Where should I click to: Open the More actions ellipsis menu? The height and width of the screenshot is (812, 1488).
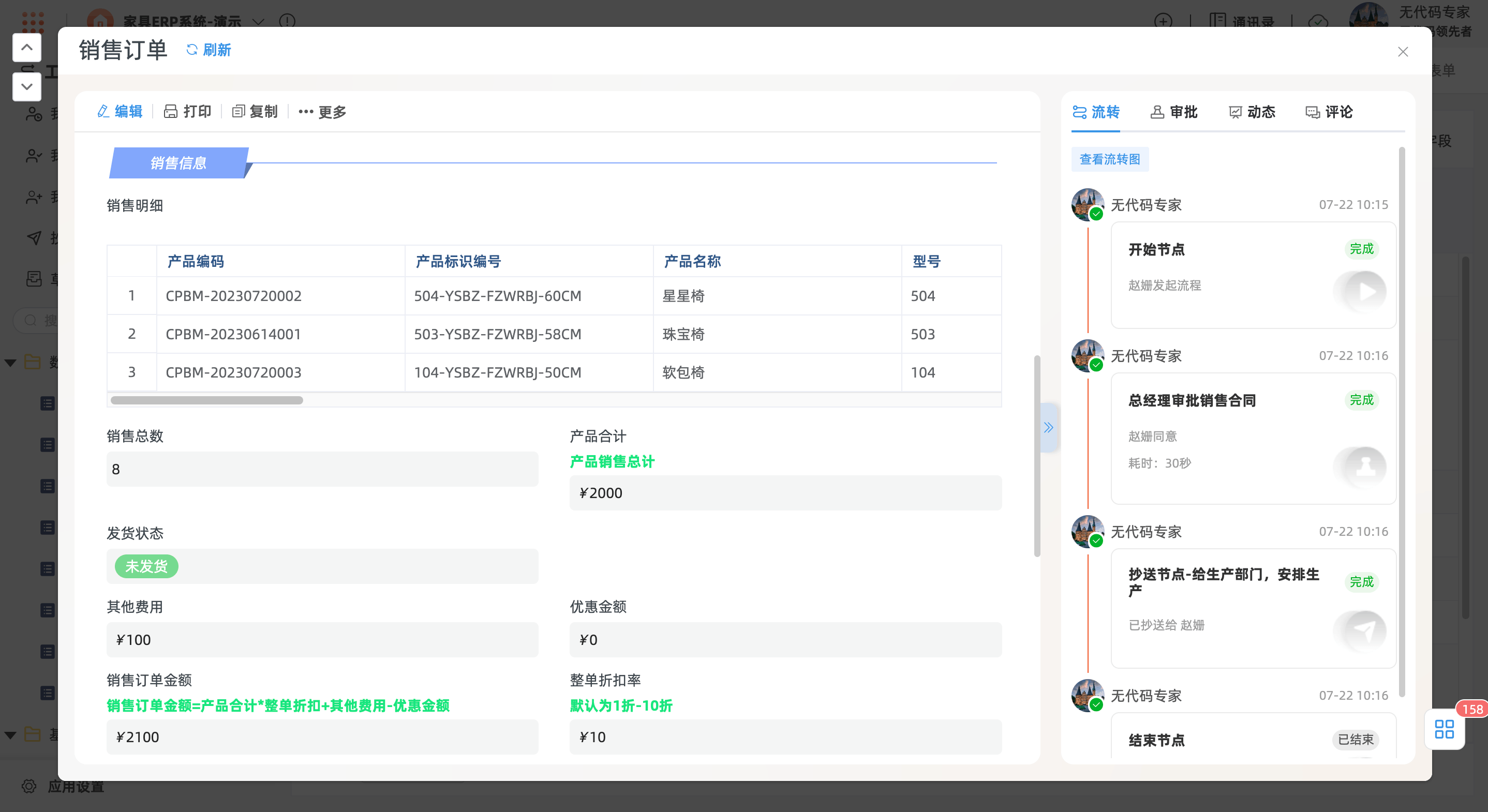pyautogui.click(x=306, y=112)
